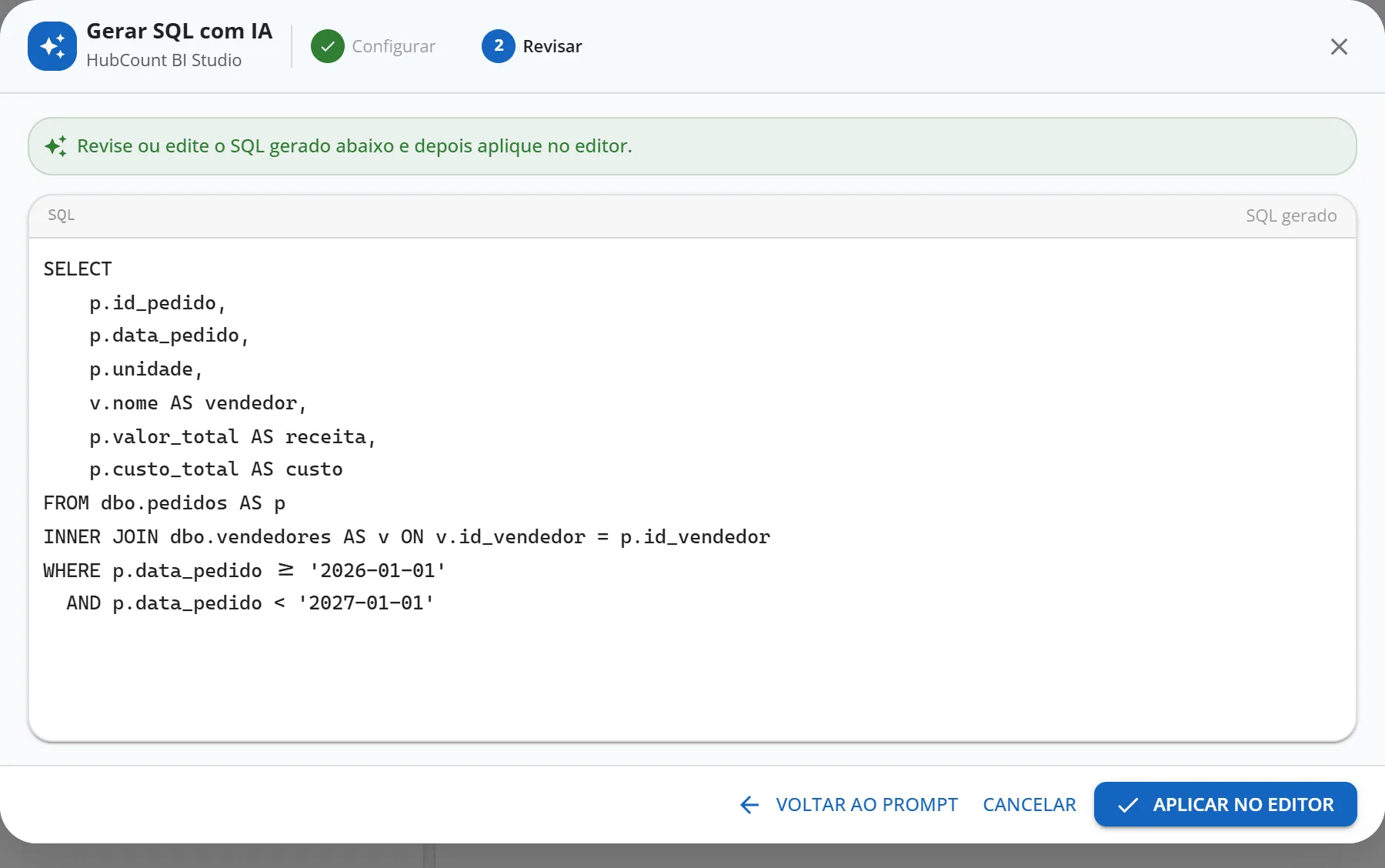Image resolution: width=1385 pixels, height=868 pixels.
Task: Click the AI sparkle logo icon
Action: click(52, 46)
